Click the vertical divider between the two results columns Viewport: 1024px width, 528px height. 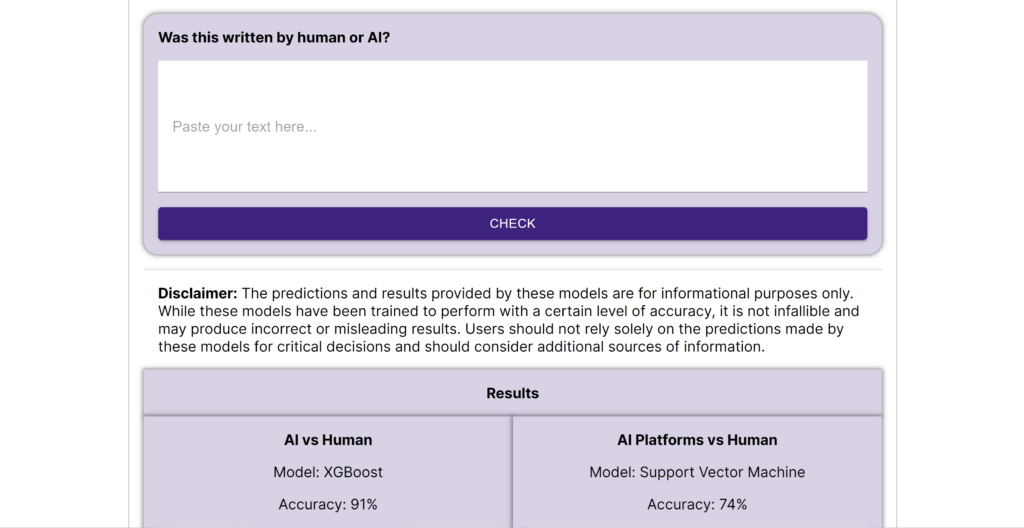click(x=512, y=470)
